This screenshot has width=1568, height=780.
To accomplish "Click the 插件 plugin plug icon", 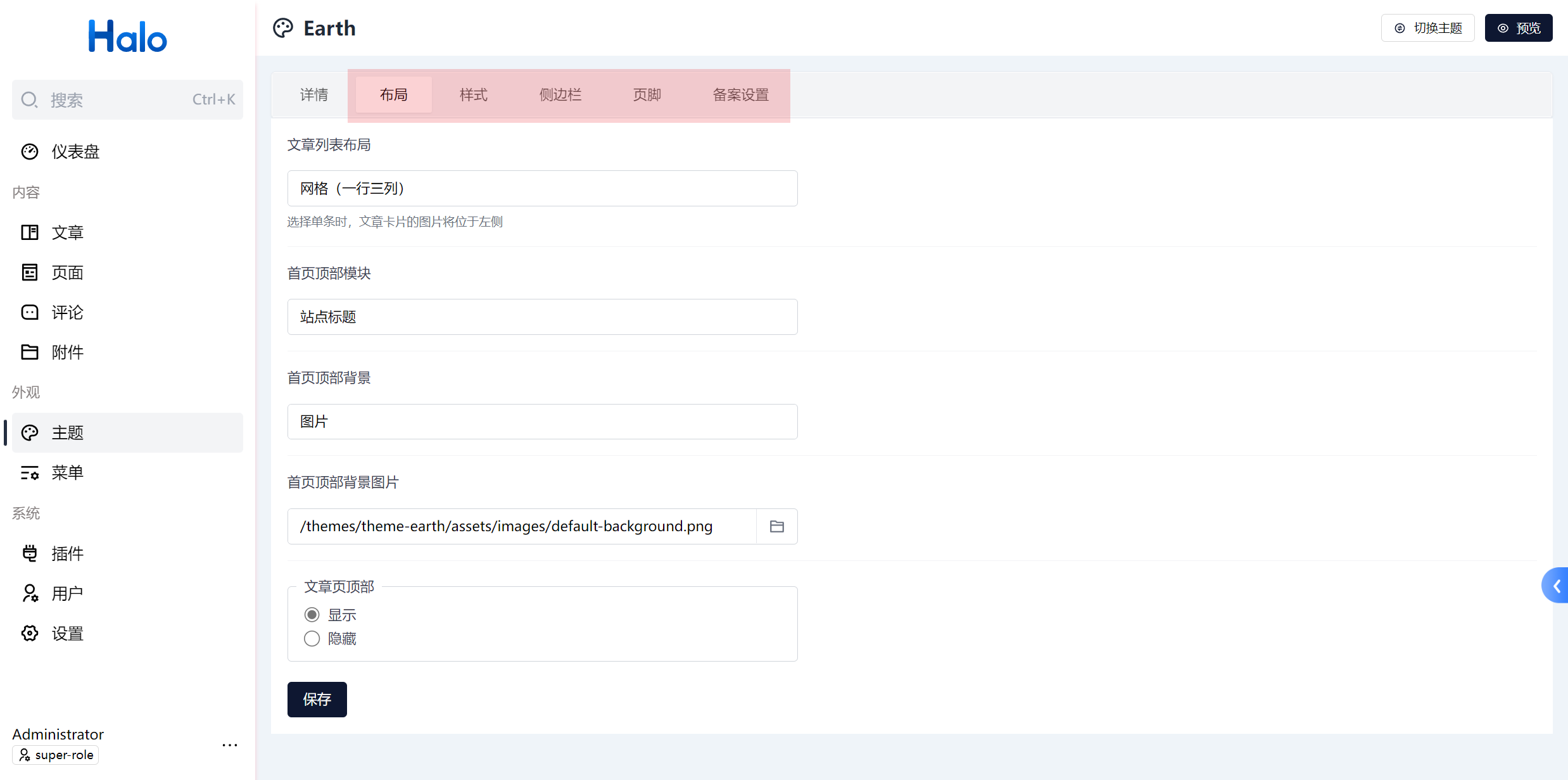I will (x=30, y=553).
